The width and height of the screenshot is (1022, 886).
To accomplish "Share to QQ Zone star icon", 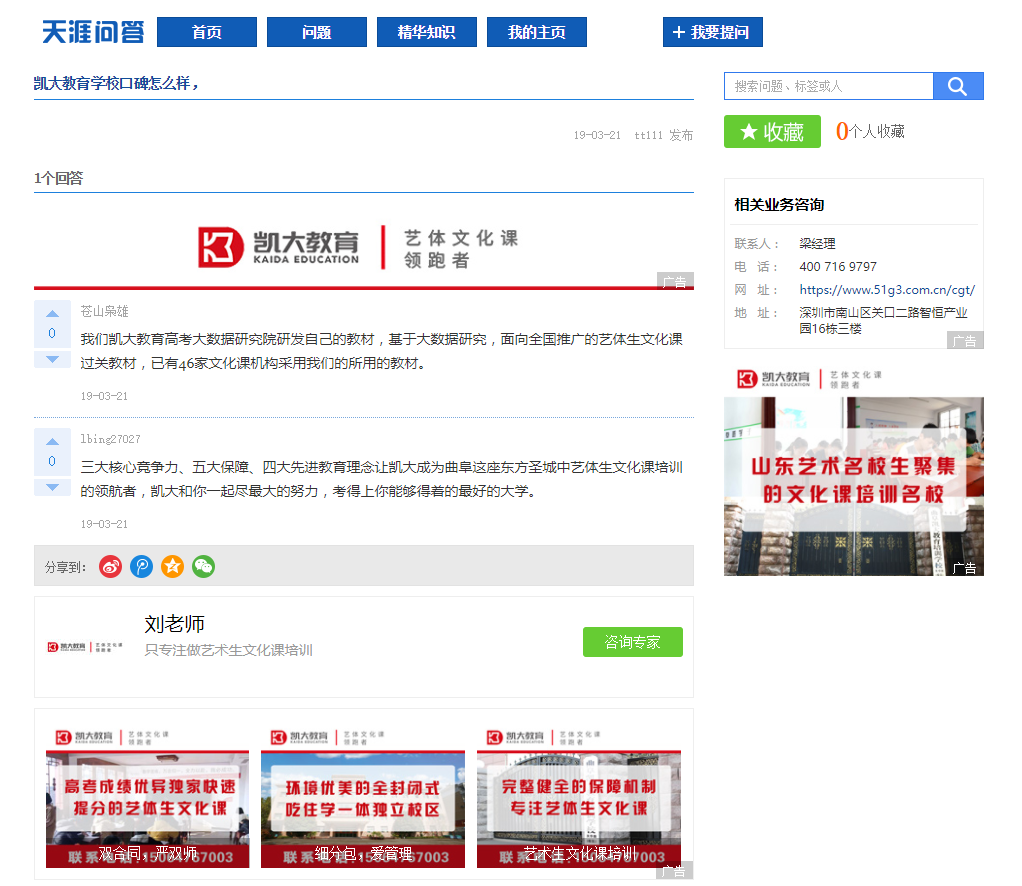I will (173, 567).
